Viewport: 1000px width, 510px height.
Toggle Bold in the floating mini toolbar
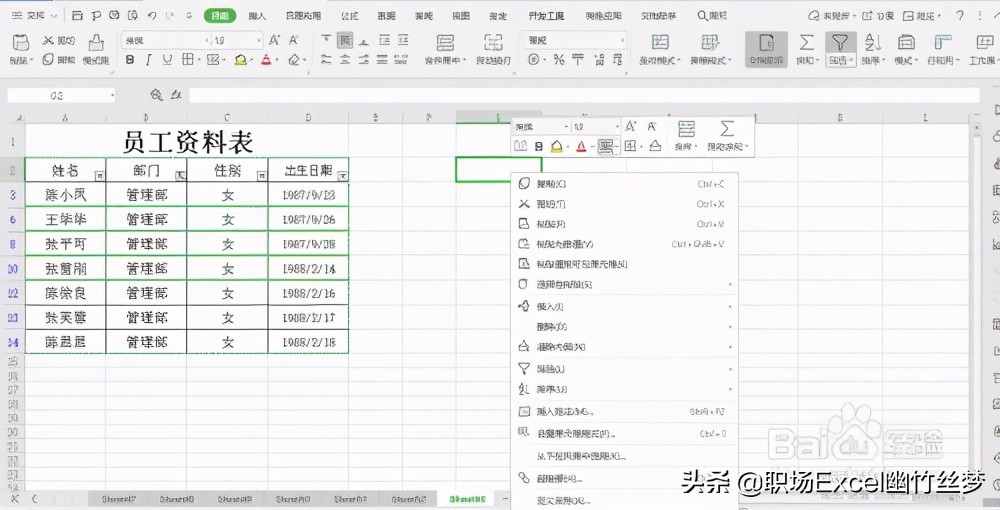[x=539, y=147]
